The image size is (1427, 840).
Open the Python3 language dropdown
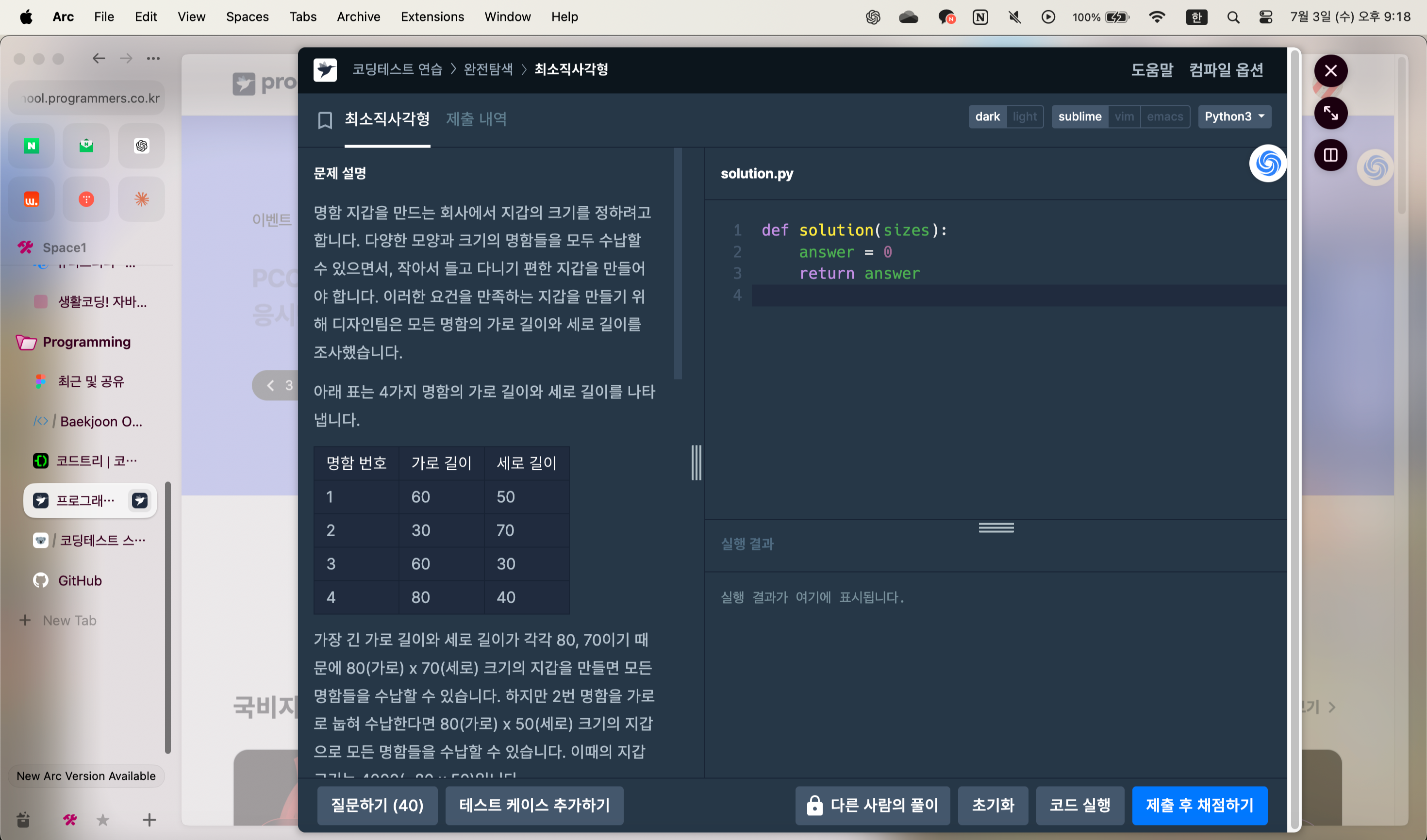coord(1234,116)
